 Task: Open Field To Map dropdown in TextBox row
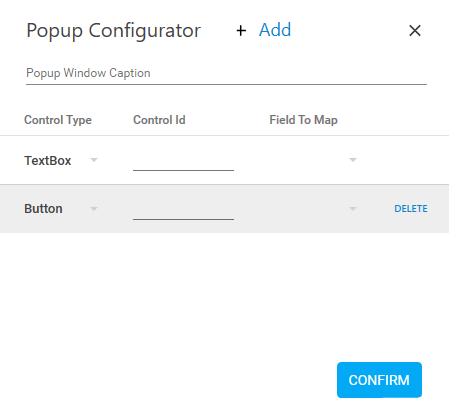[353, 160]
